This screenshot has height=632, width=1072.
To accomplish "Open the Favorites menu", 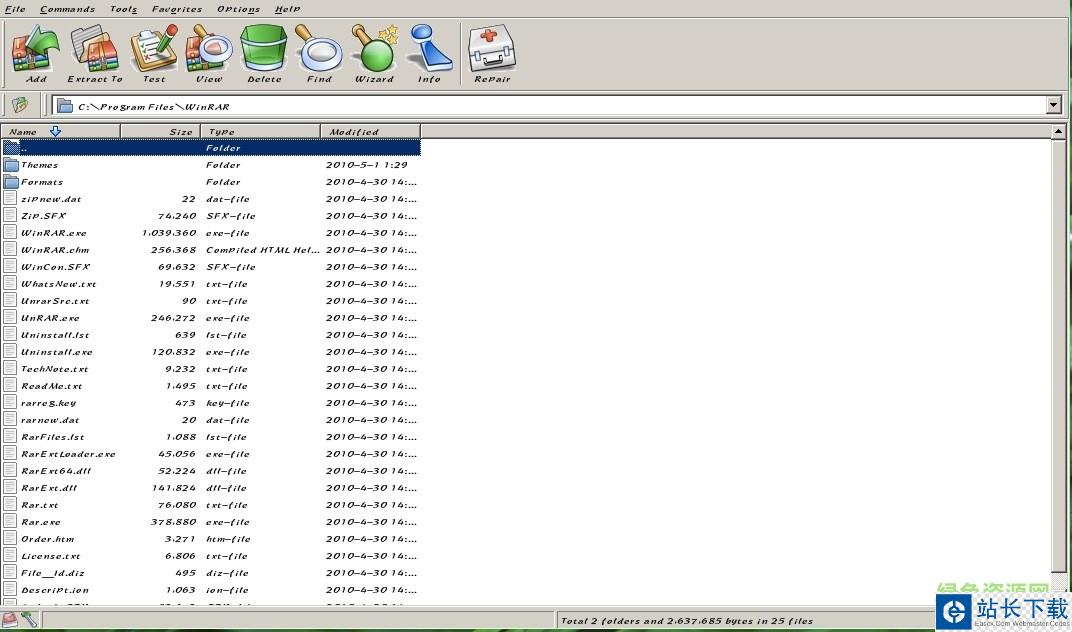I will click(x=176, y=9).
